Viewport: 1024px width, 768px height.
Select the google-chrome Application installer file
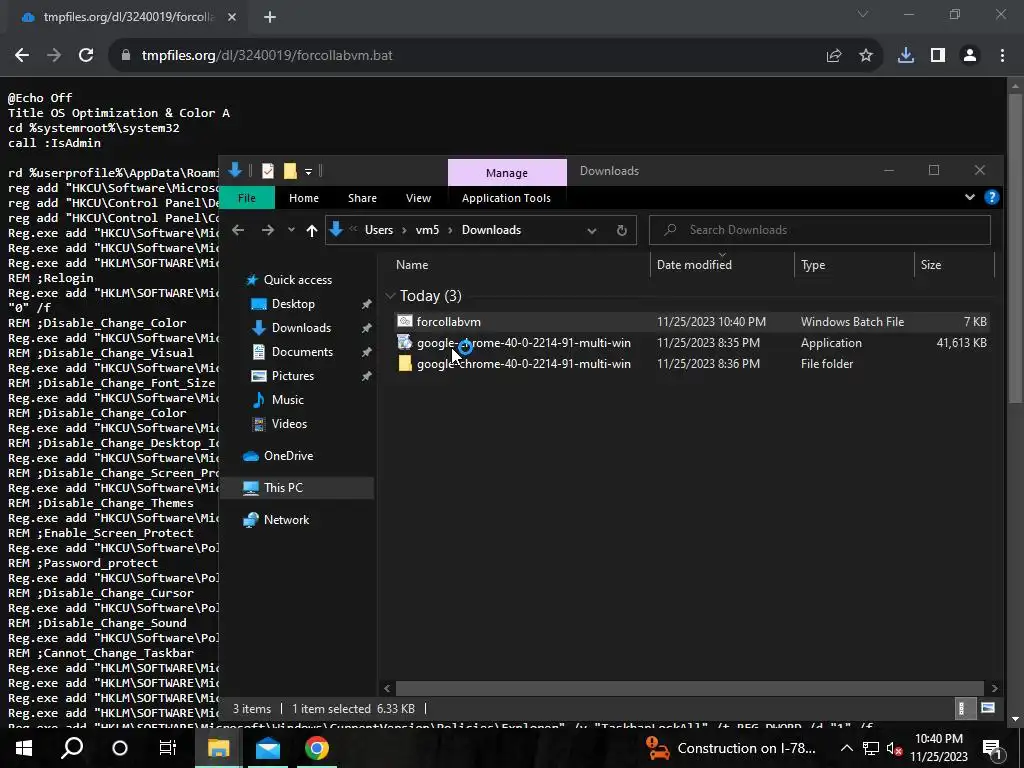coord(691,342)
